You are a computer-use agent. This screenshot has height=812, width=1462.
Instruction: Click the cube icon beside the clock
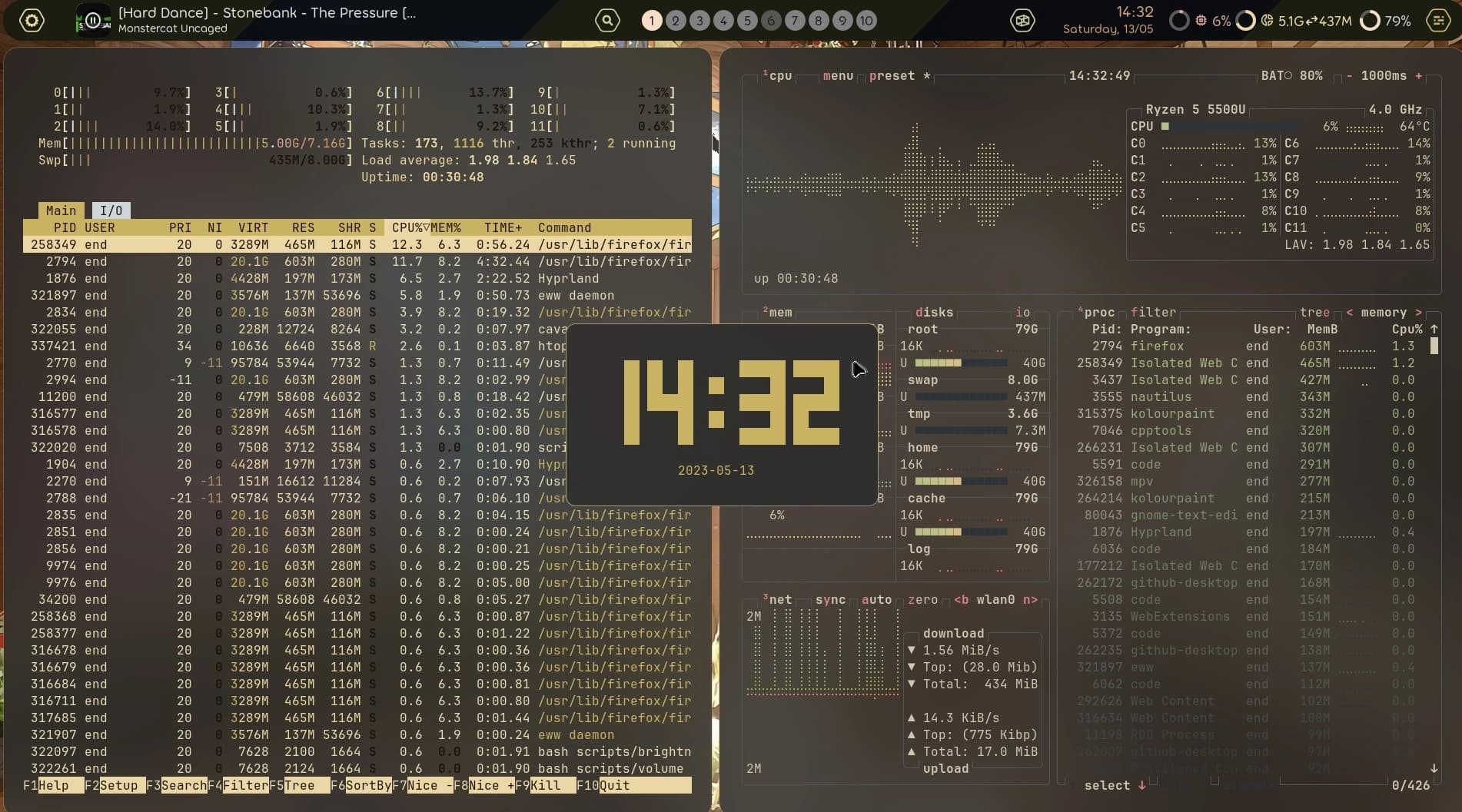(x=1022, y=21)
